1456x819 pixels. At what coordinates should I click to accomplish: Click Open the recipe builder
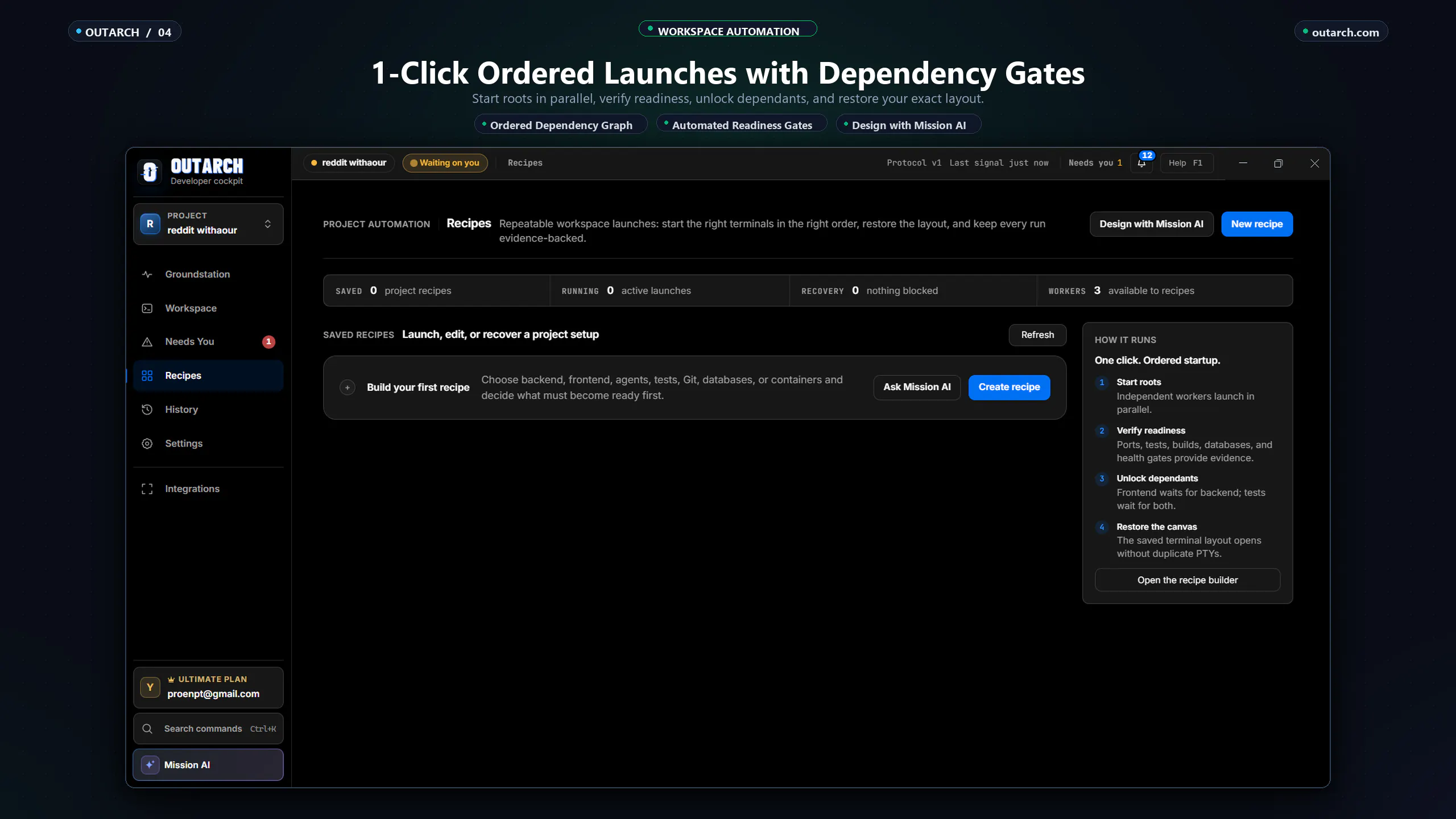pyautogui.click(x=1188, y=580)
